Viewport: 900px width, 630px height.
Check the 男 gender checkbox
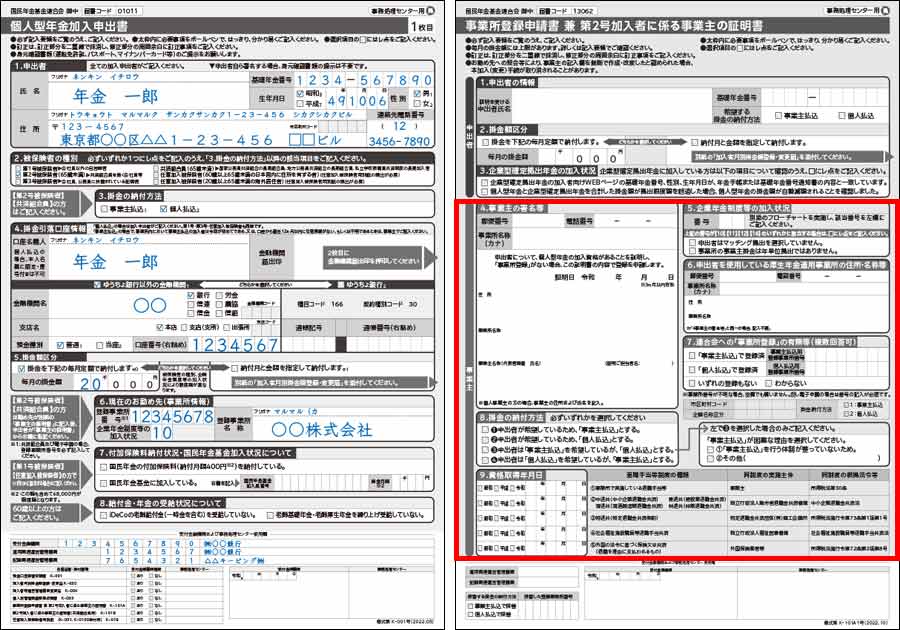417,94
